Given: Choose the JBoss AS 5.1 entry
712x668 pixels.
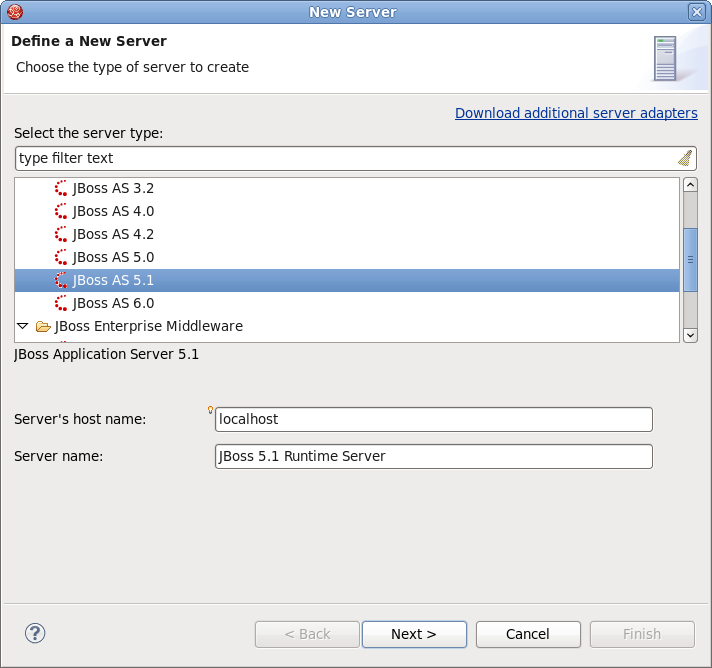Looking at the screenshot, I should (x=113, y=280).
